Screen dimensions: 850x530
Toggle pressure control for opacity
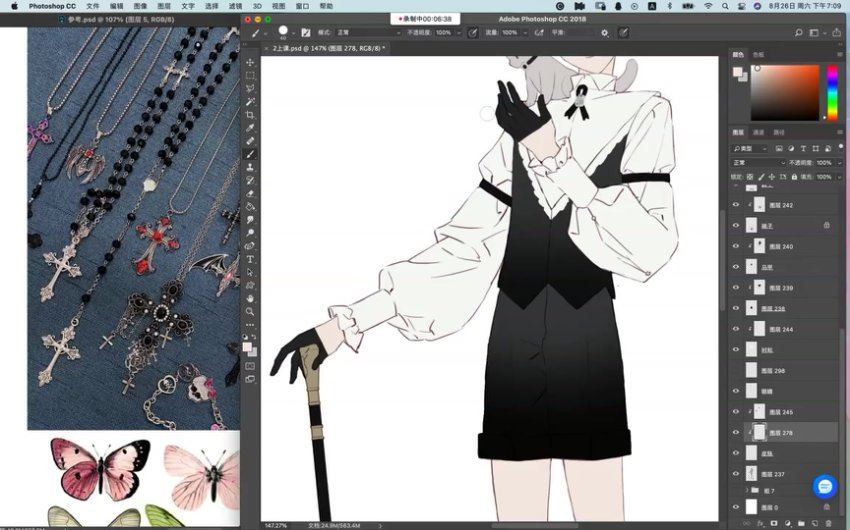coord(473,33)
